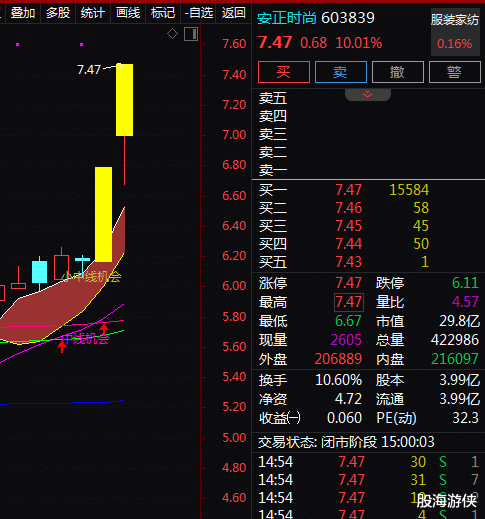The width and height of the screenshot is (485, 519).
Task: Click the latest yellow candlestick
Action: [x=124, y=100]
